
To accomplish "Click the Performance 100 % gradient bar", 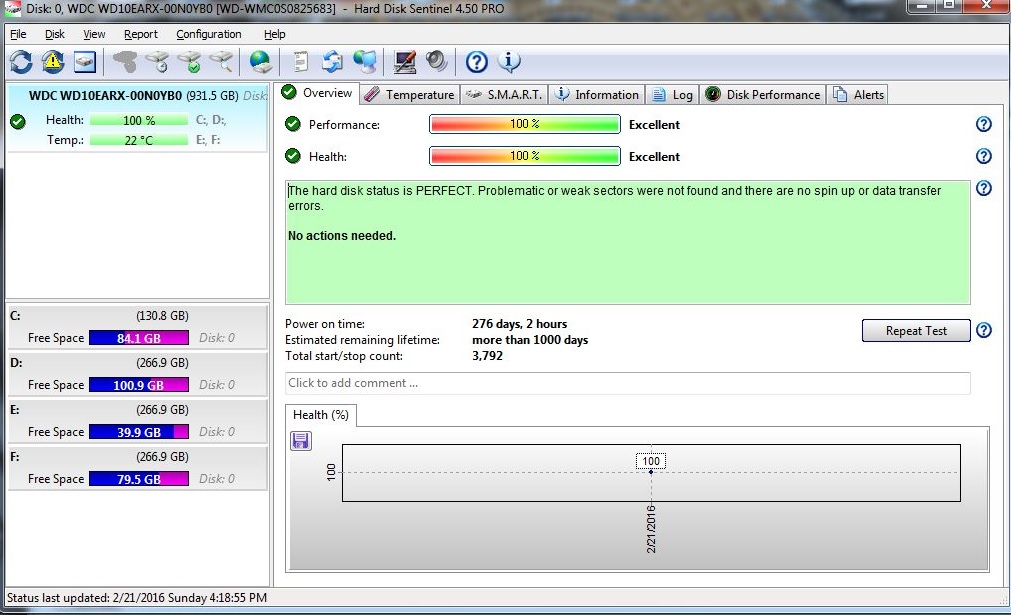I will (x=525, y=124).
